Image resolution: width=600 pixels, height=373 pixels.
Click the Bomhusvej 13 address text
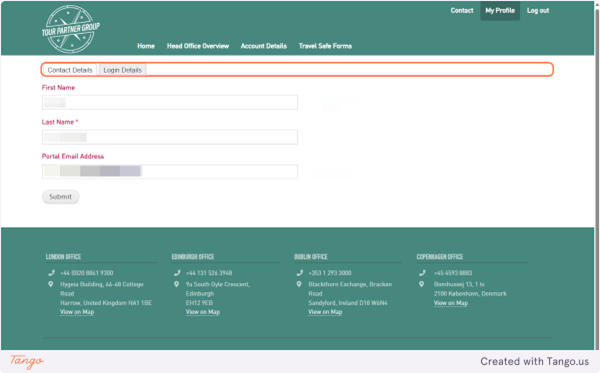470,289
